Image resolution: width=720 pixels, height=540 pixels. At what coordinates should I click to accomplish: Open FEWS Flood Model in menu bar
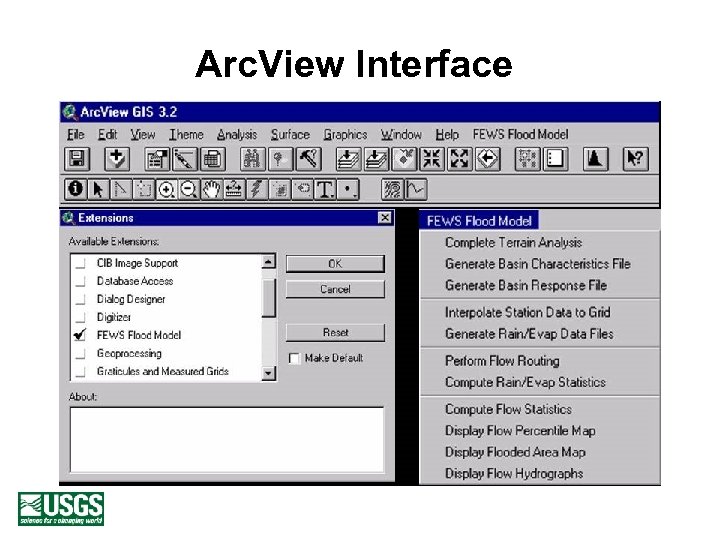[x=521, y=135]
